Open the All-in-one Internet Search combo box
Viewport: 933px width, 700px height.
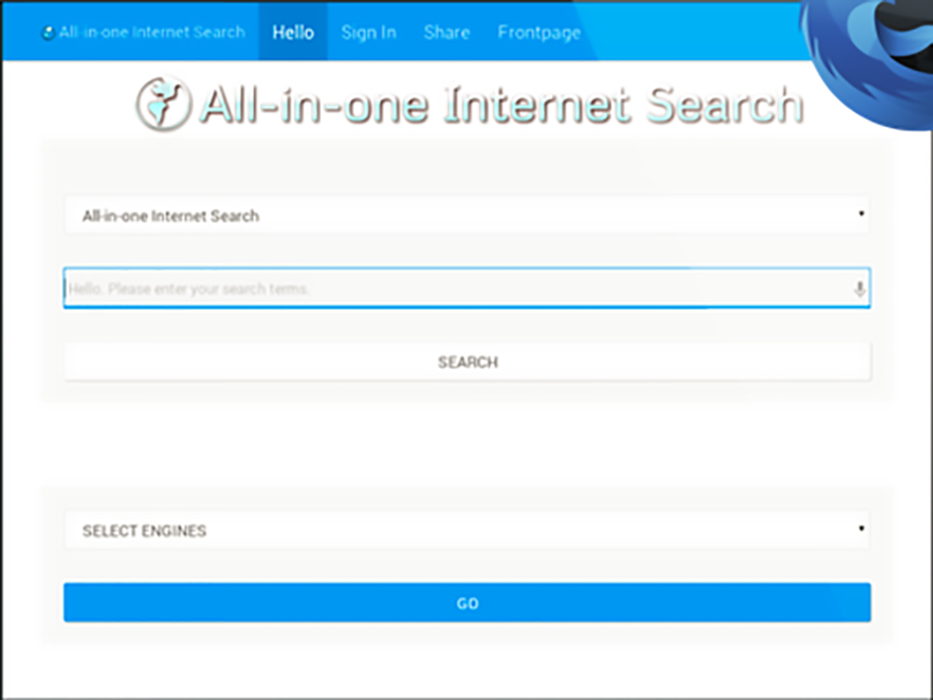click(466, 215)
